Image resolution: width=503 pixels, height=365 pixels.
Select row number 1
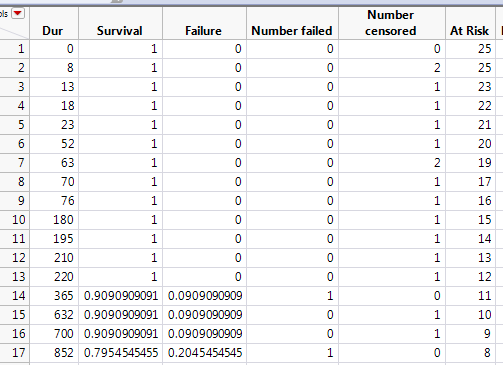tap(15, 49)
